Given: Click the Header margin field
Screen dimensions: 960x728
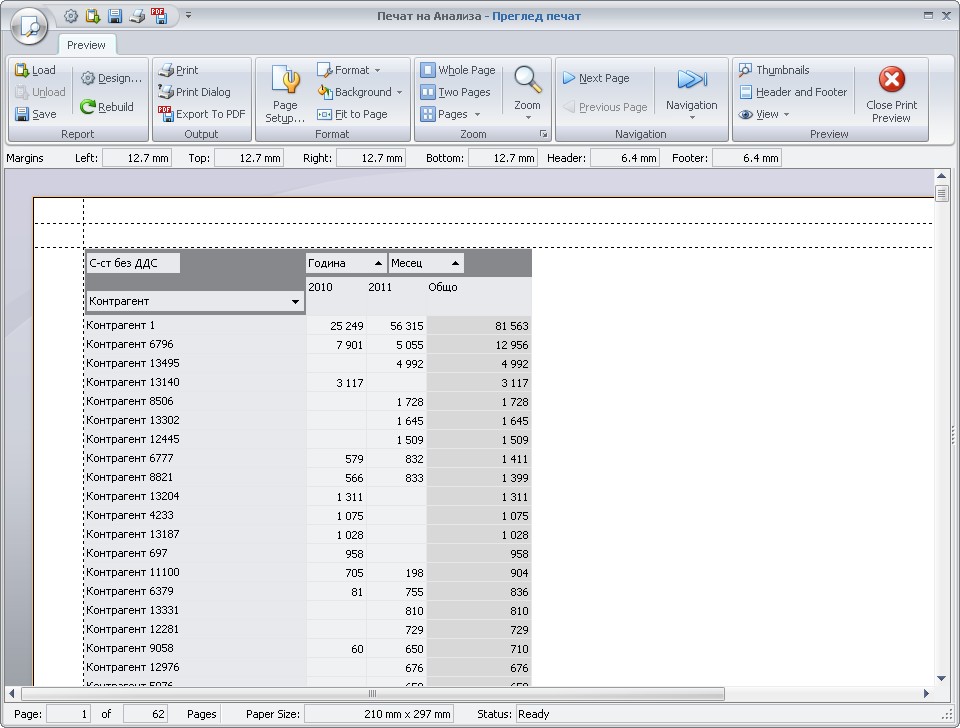Looking at the screenshot, I should [624, 158].
